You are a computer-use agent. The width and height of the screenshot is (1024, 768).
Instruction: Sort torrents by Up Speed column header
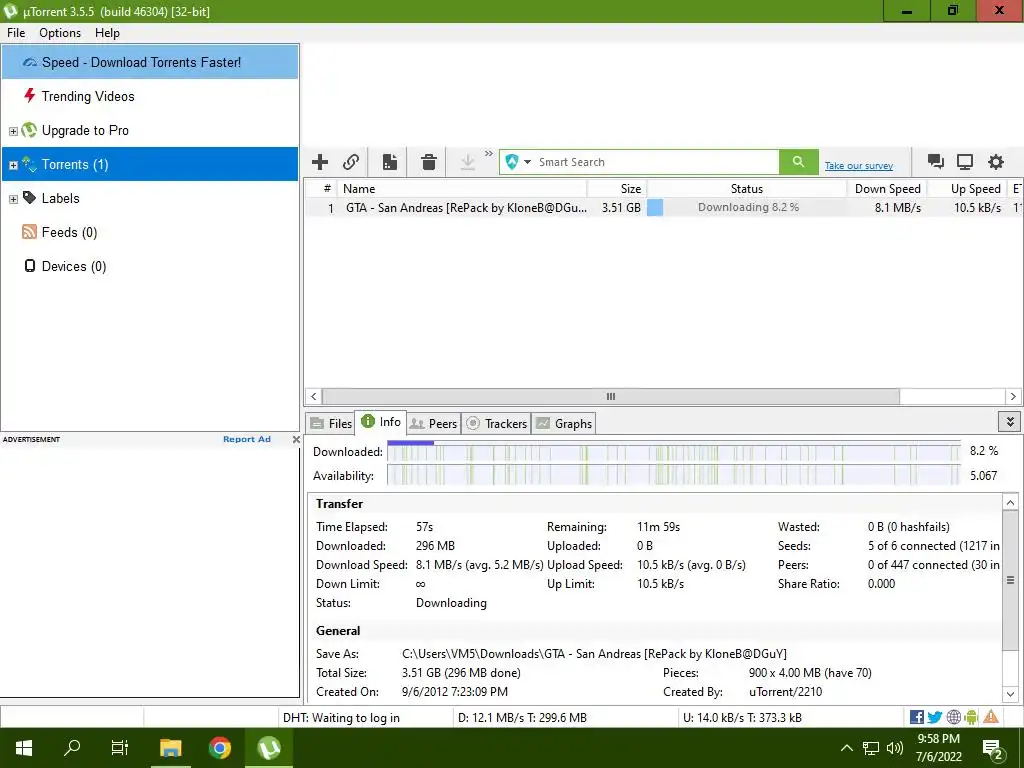pos(968,189)
